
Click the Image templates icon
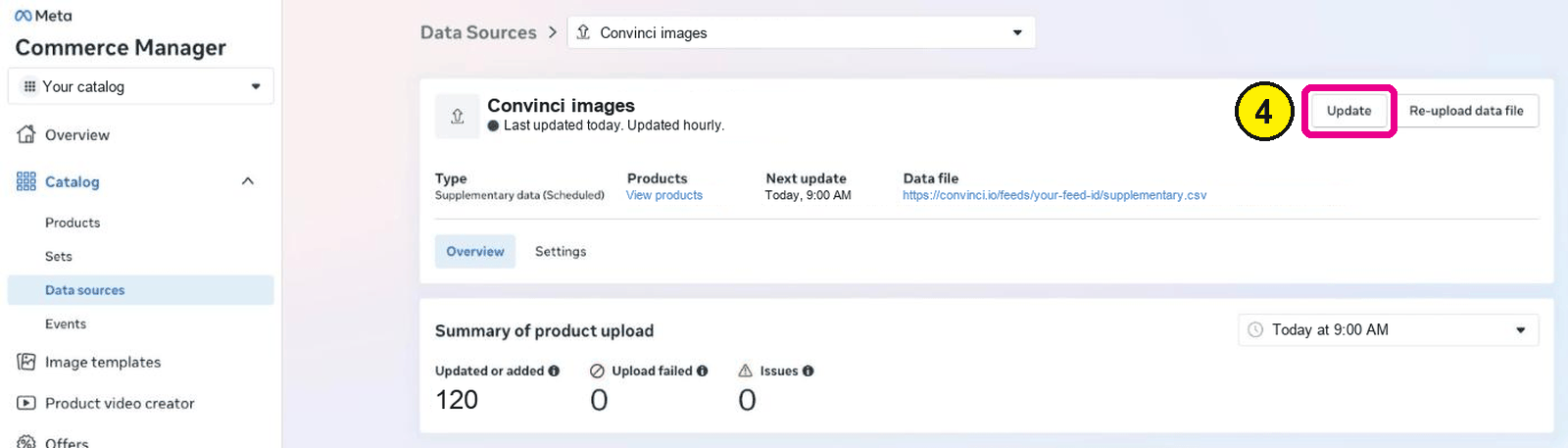click(26, 362)
